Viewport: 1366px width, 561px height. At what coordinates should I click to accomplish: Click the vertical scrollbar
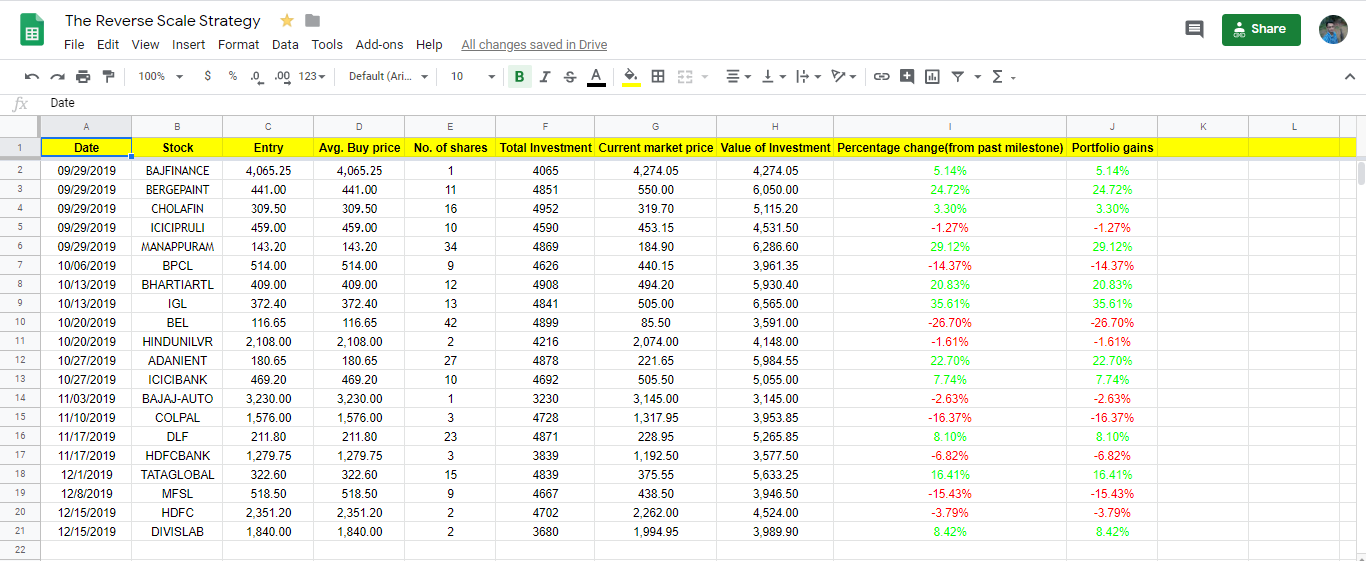click(1361, 174)
